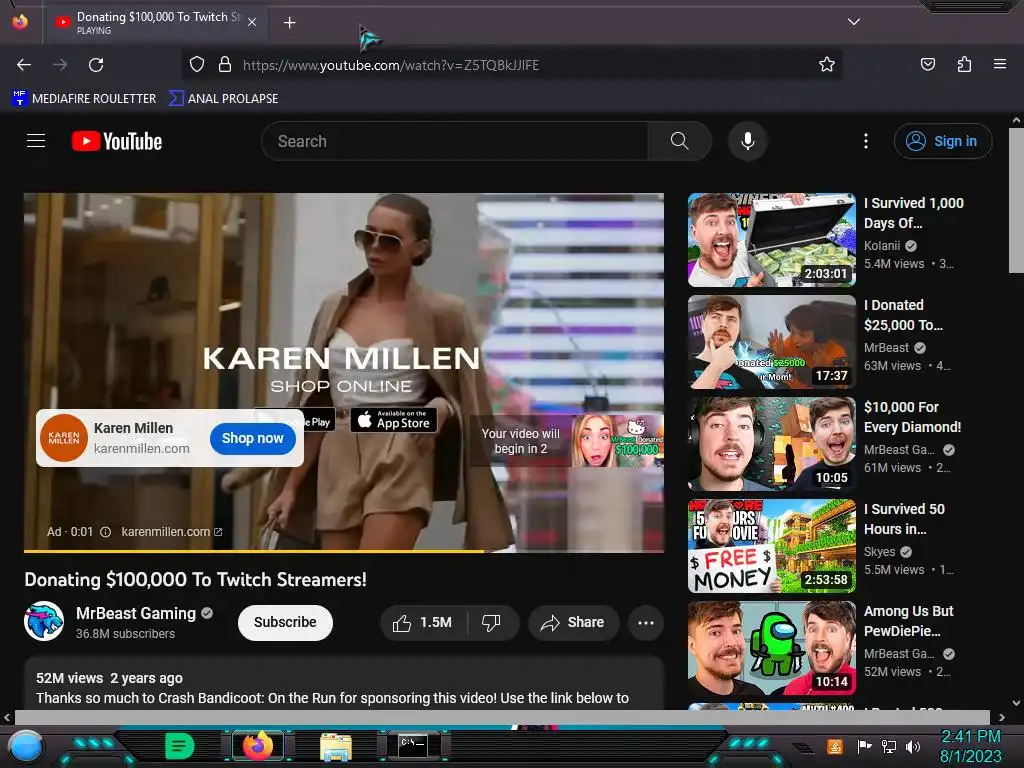Viewport: 1024px width, 768px height.
Task: Click the I Survived 1,000 Days Of title
Action: point(914,213)
